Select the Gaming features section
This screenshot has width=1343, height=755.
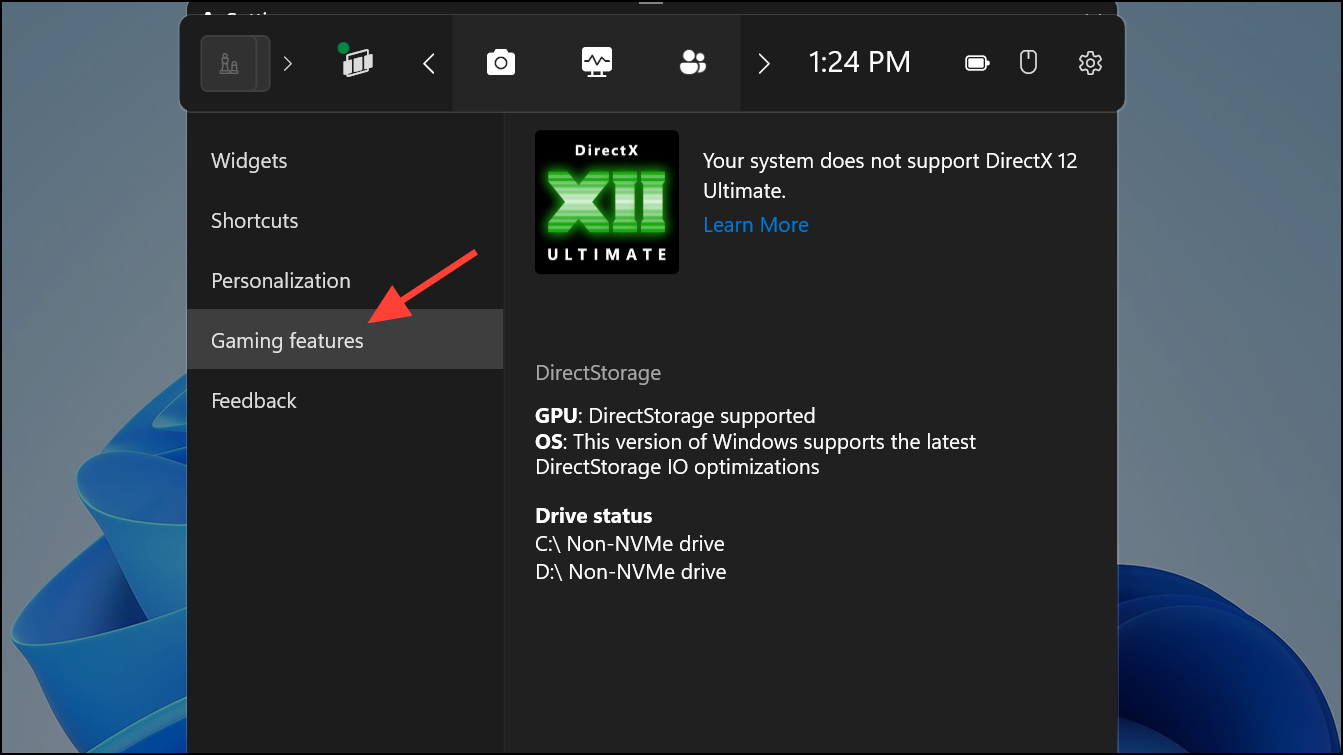[345, 340]
